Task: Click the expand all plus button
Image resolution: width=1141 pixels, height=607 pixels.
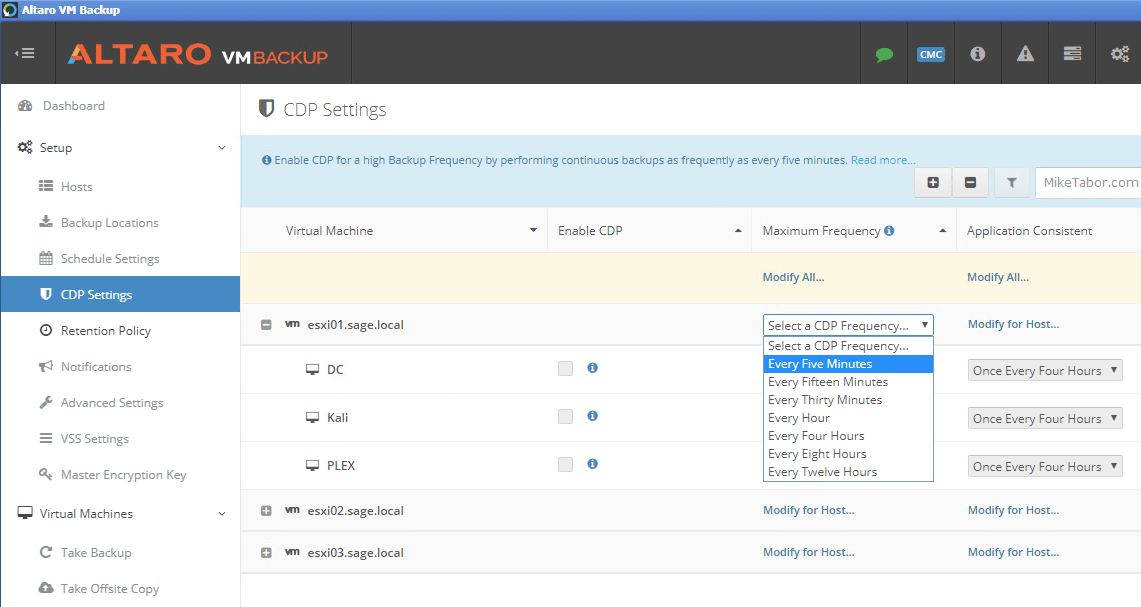Action: point(933,183)
